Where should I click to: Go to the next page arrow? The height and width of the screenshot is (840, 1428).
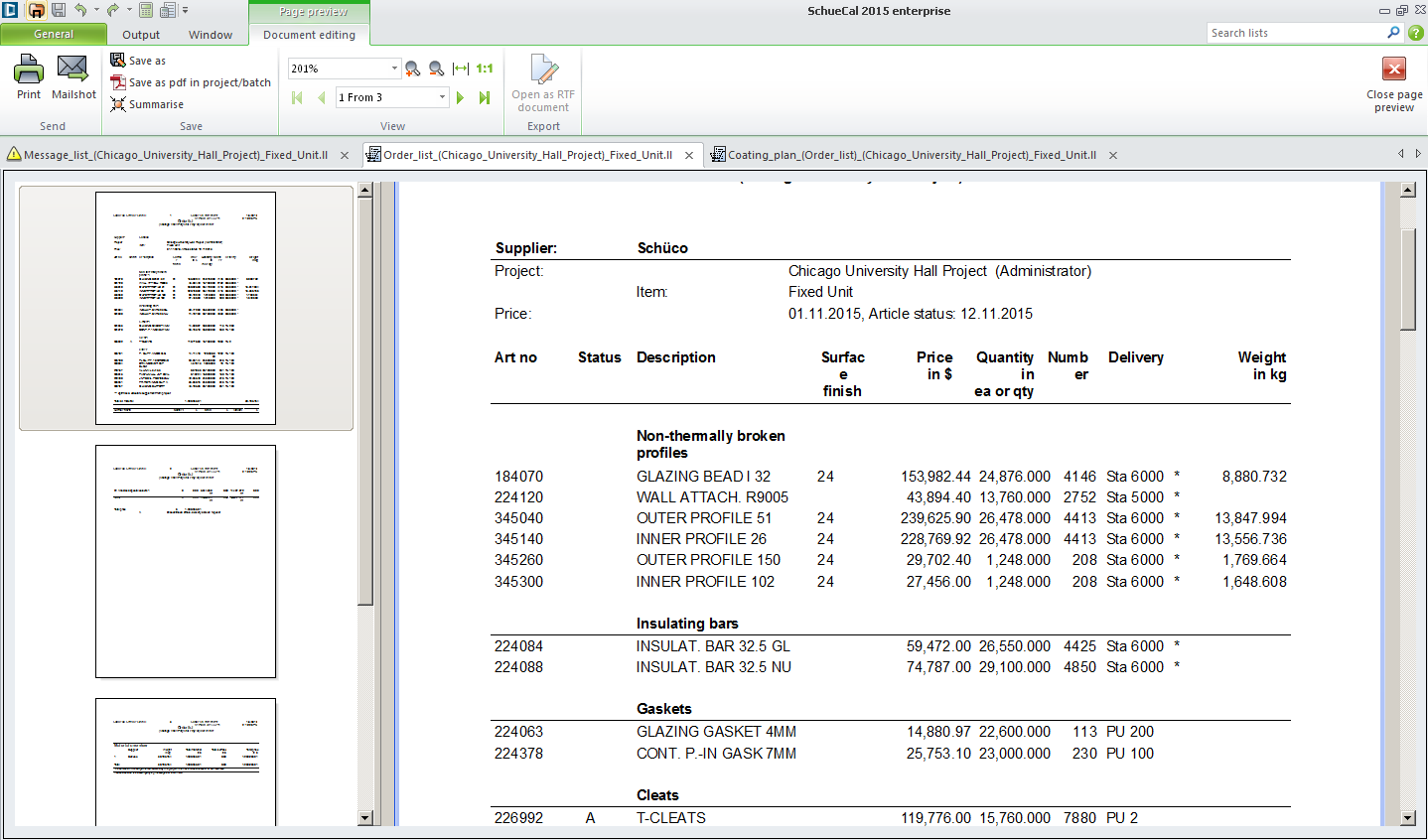pos(460,97)
